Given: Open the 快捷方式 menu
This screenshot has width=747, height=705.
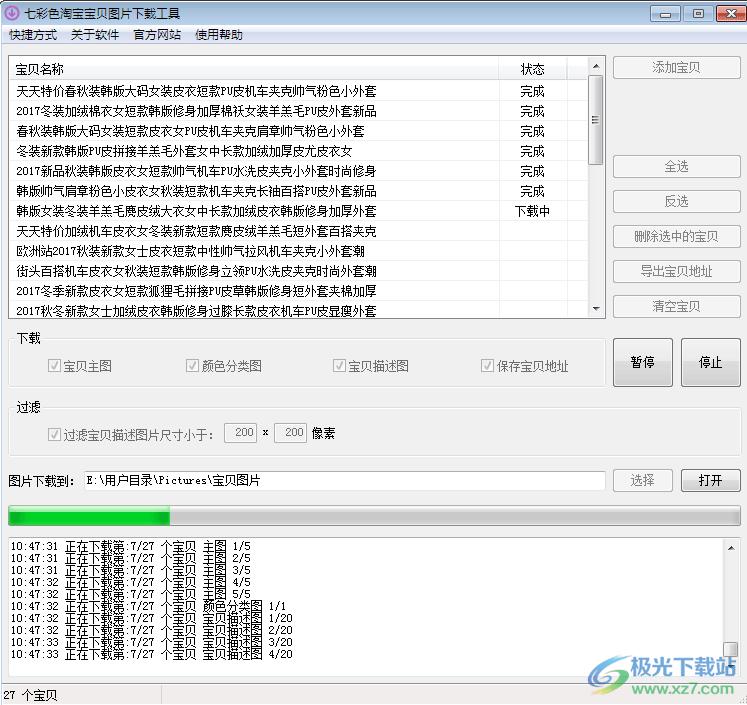Looking at the screenshot, I should pos(33,35).
